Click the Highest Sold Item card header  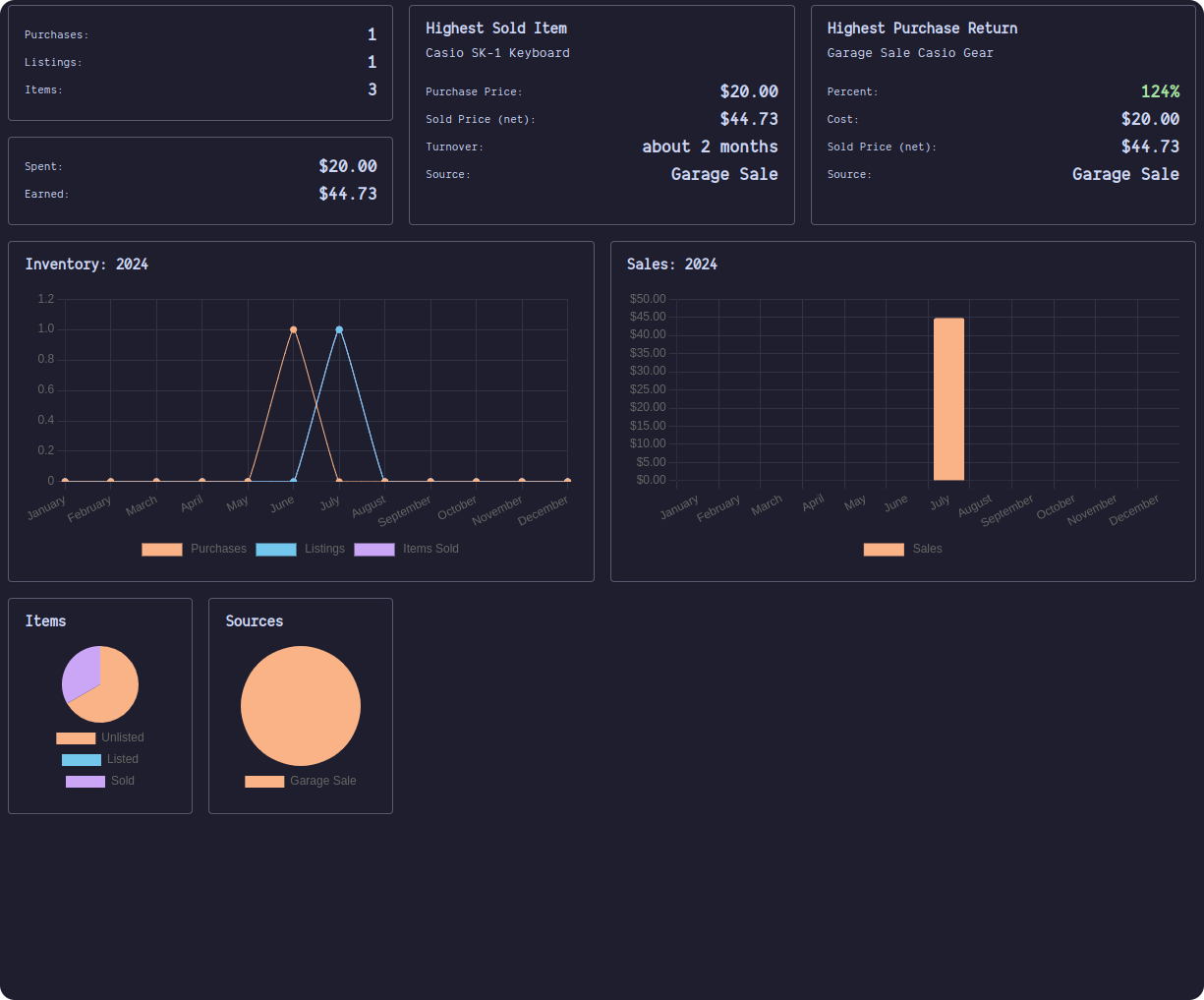(496, 28)
